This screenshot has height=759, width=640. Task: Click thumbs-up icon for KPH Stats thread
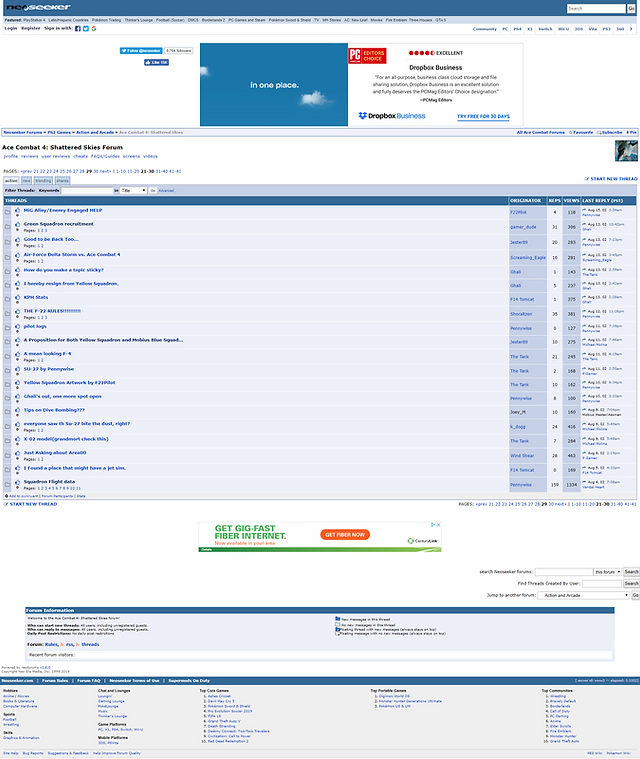[17, 298]
